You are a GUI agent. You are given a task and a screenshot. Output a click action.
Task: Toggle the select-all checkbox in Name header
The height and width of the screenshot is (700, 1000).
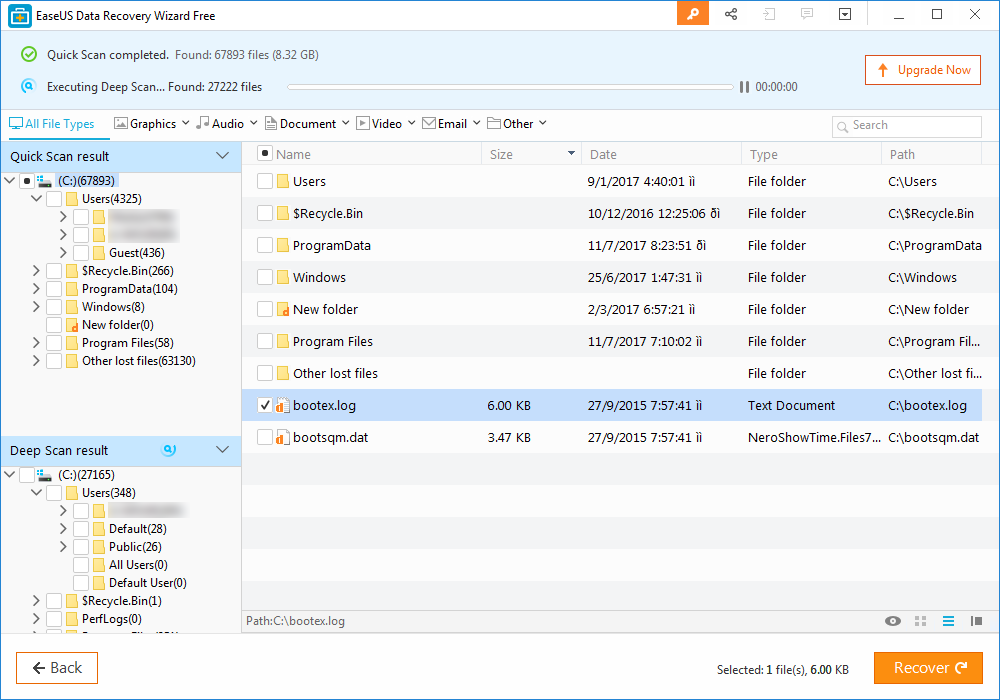coord(265,154)
